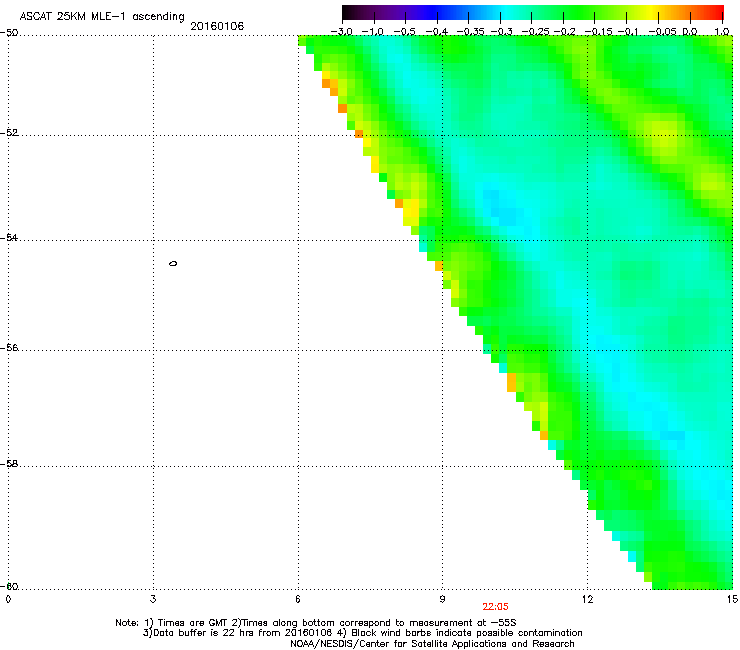Click the "-0.1" color scale label
Image resolution: width=740 pixels, height=650 pixels.
627,32
